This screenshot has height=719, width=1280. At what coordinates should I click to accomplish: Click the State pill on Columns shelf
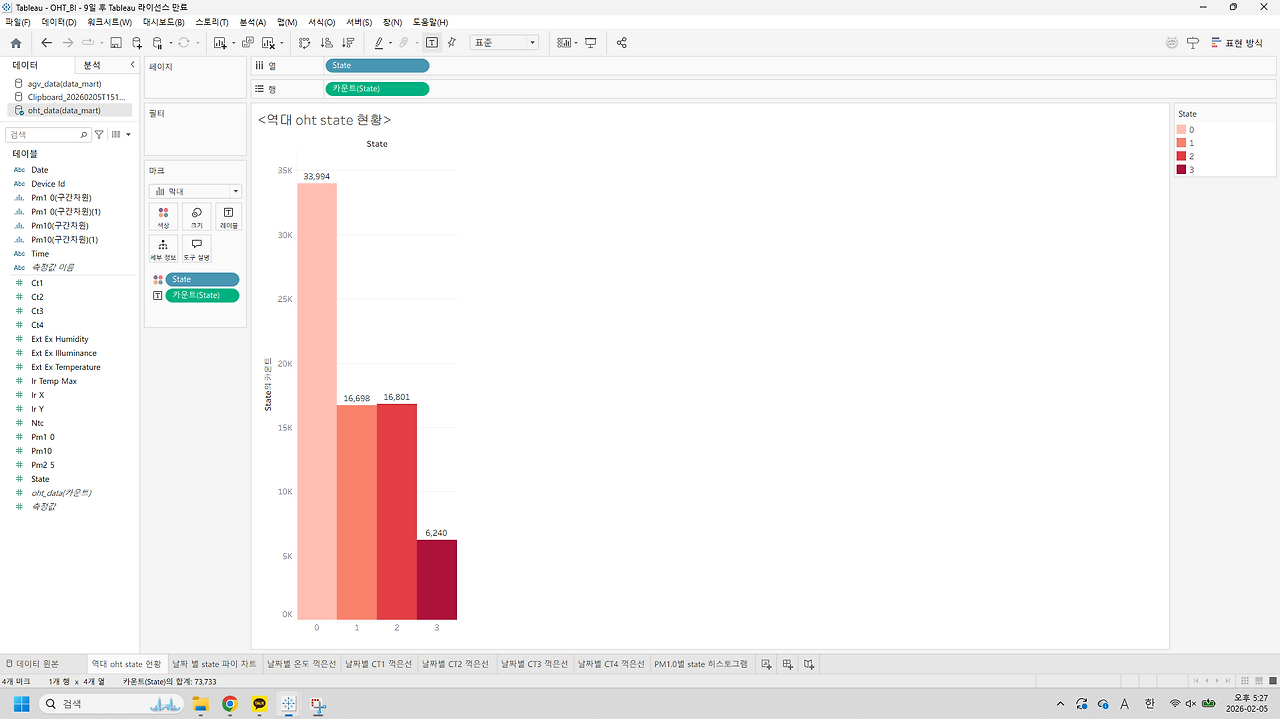coord(377,65)
